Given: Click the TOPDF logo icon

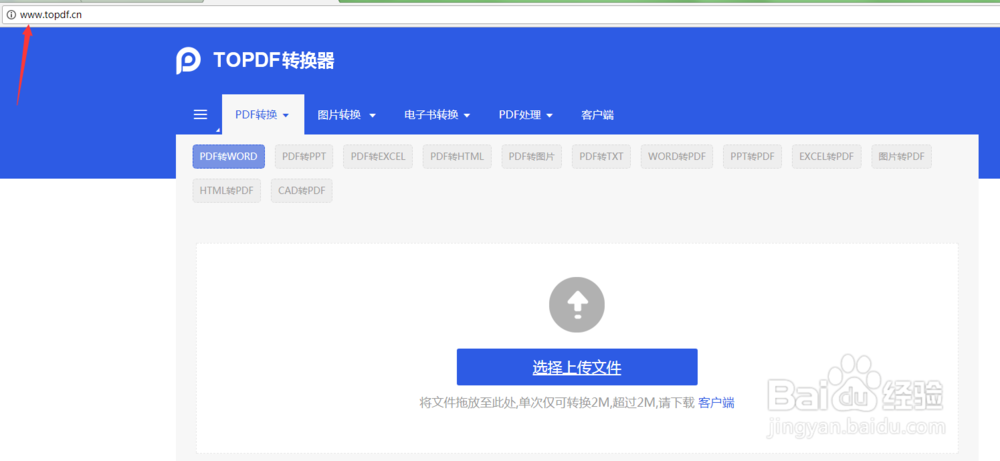Looking at the screenshot, I should point(188,61).
